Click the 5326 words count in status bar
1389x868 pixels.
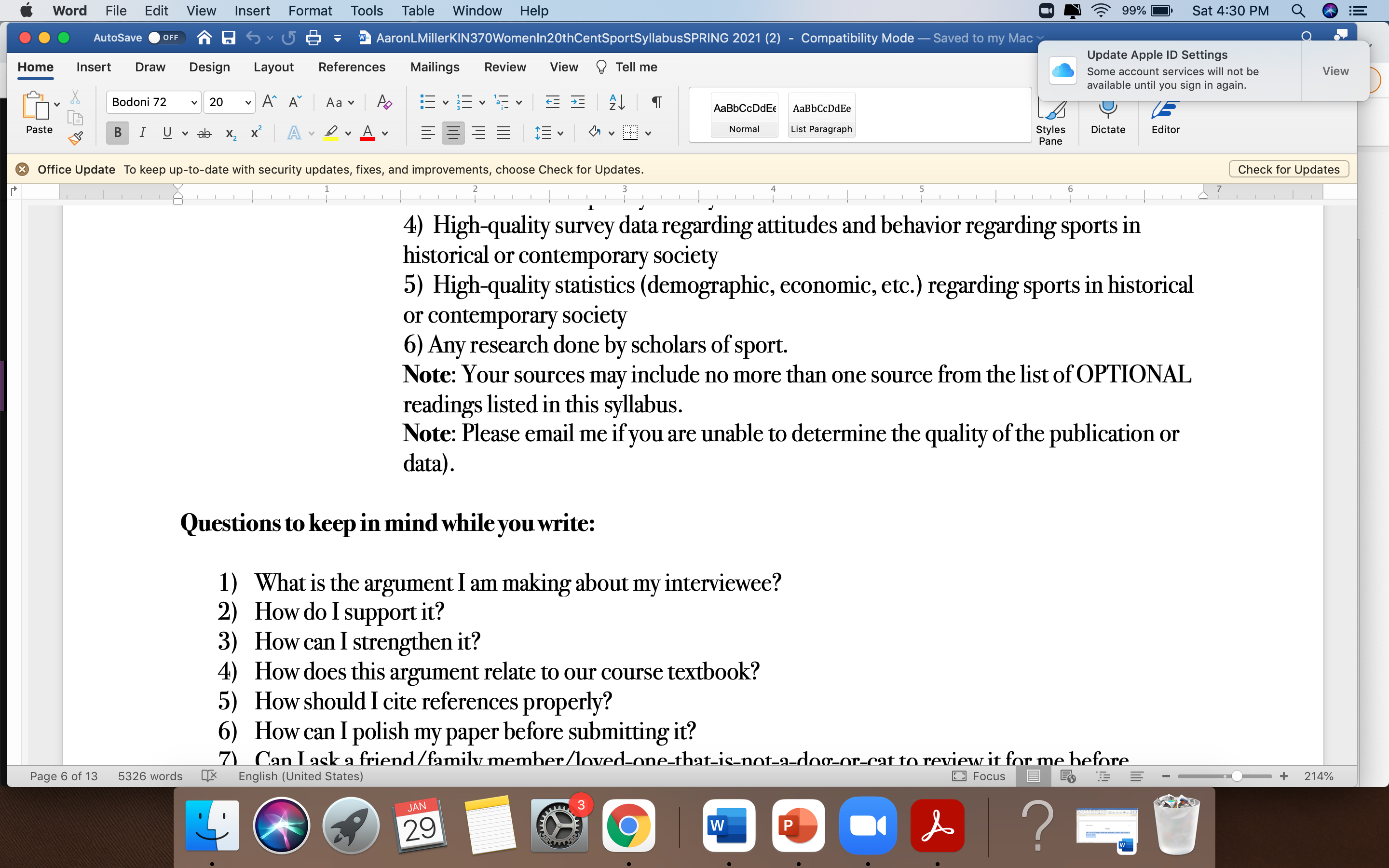tap(150, 776)
